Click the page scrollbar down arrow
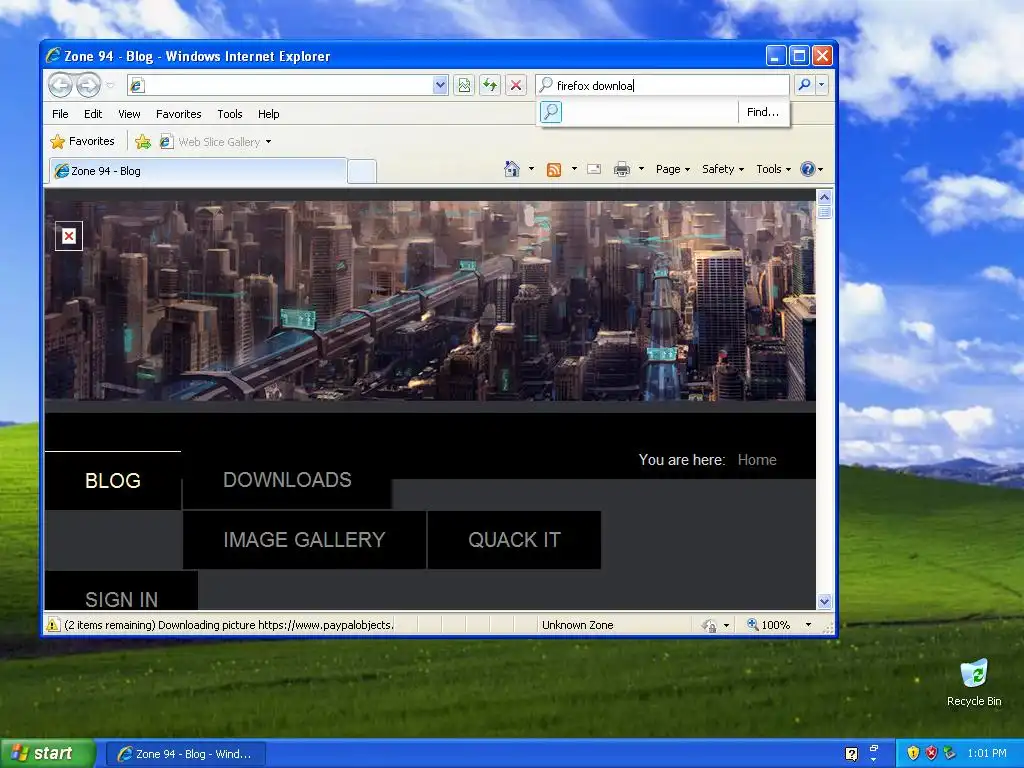1024x768 pixels. click(x=824, y=601)
